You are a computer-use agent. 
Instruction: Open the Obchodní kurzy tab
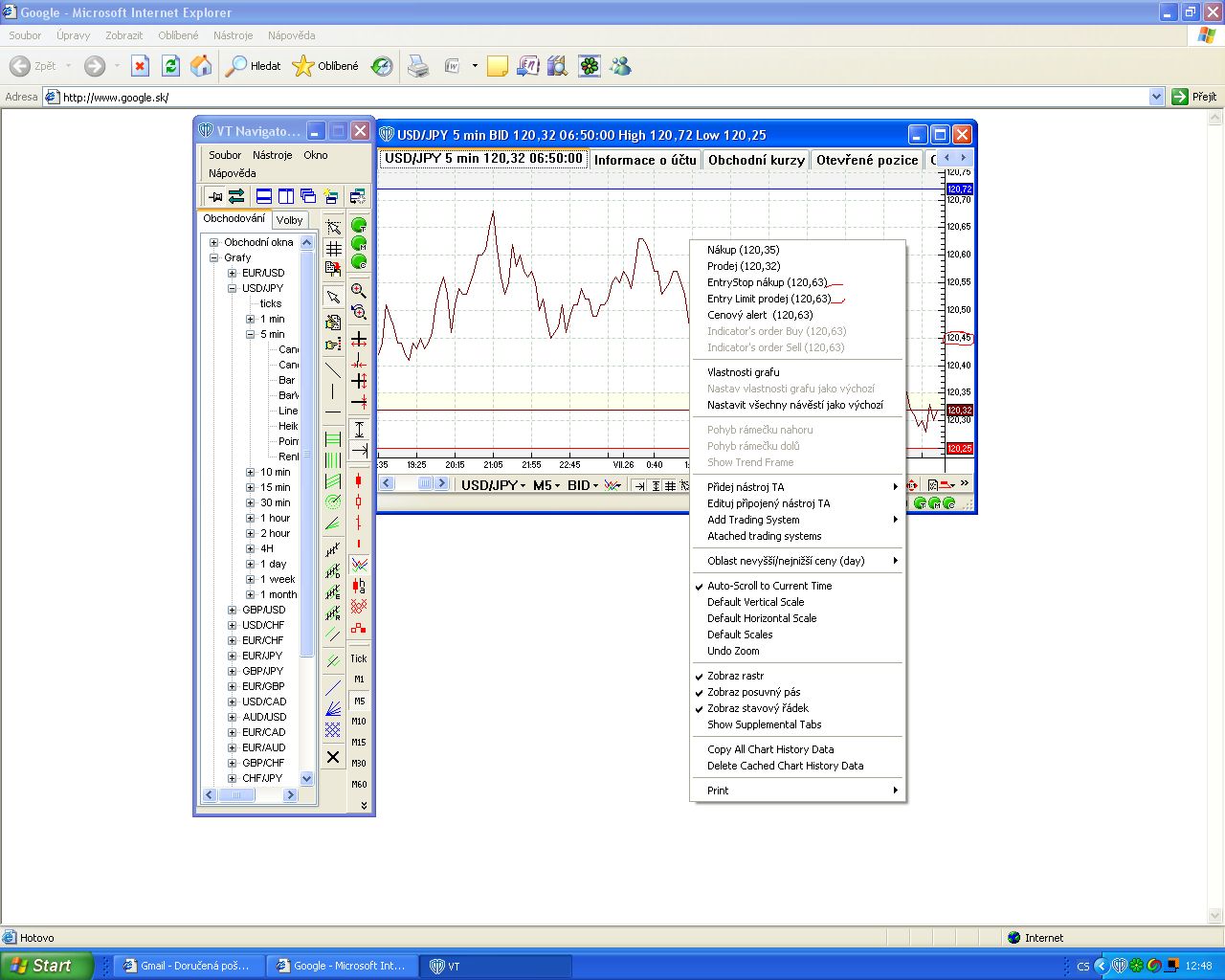(x=756, y=160)
